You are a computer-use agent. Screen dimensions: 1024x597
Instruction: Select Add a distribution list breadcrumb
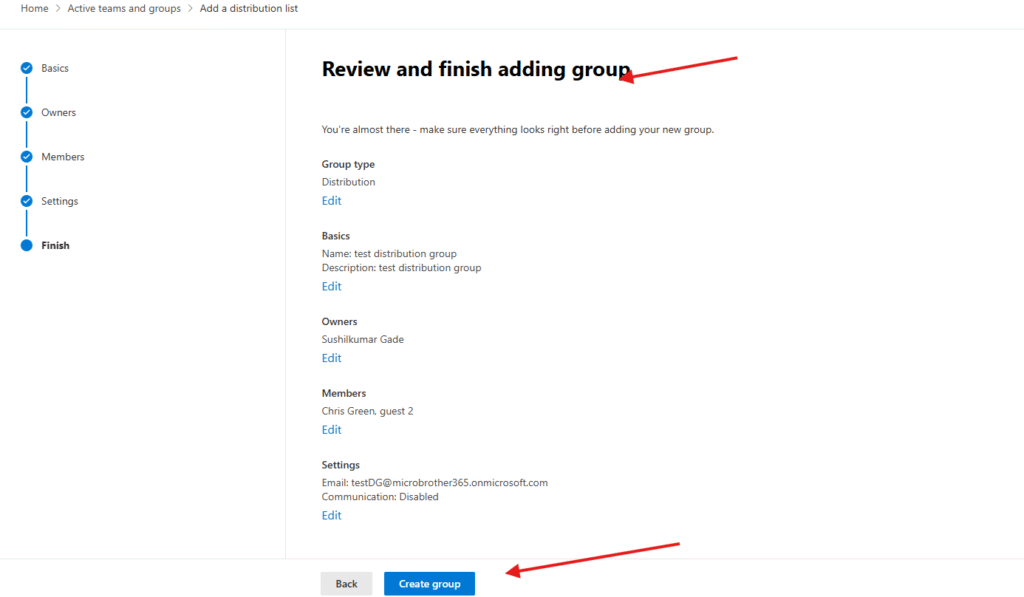(x=248, y=8)
